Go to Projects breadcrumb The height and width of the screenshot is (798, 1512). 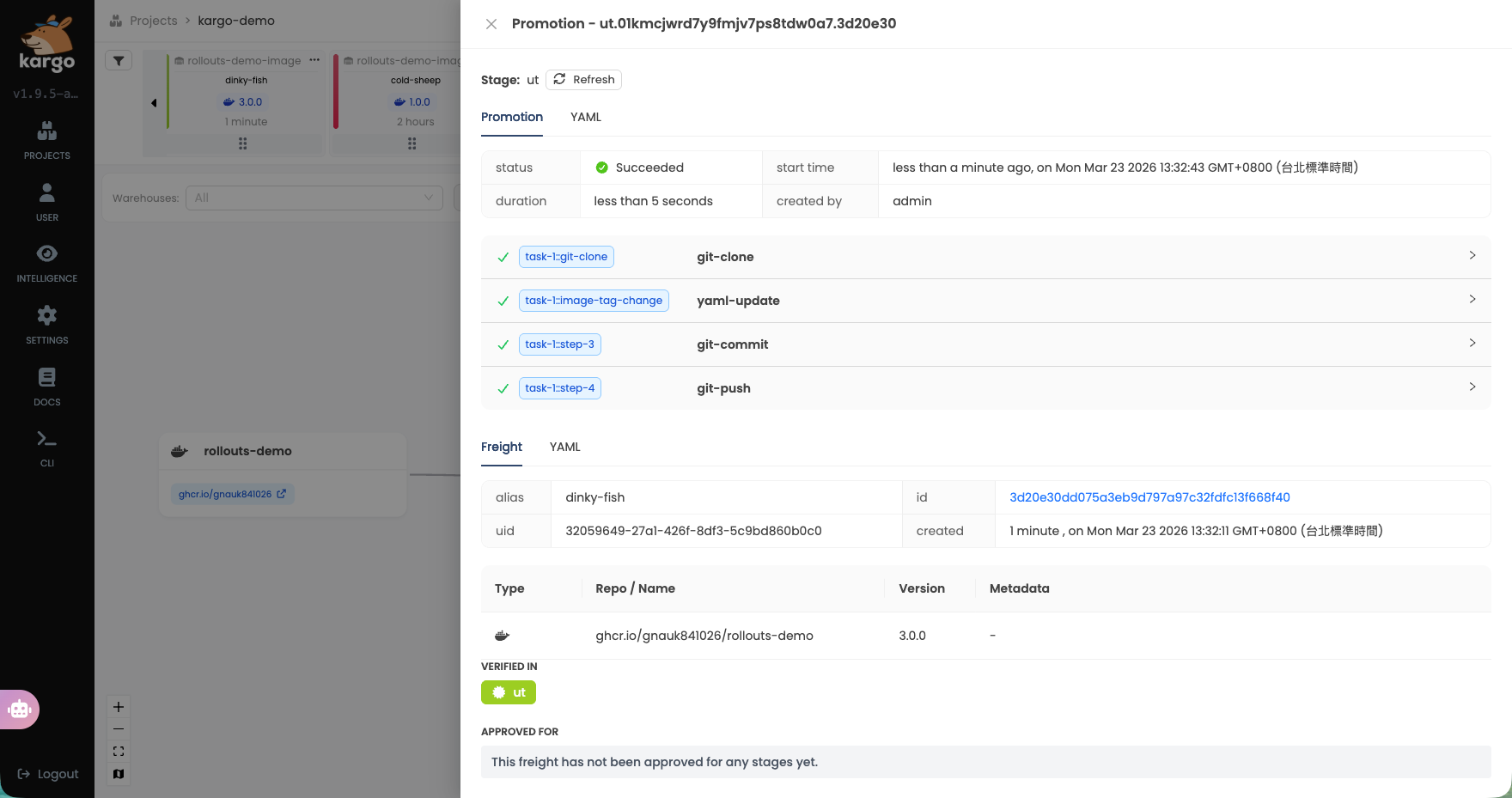[154, 21]
